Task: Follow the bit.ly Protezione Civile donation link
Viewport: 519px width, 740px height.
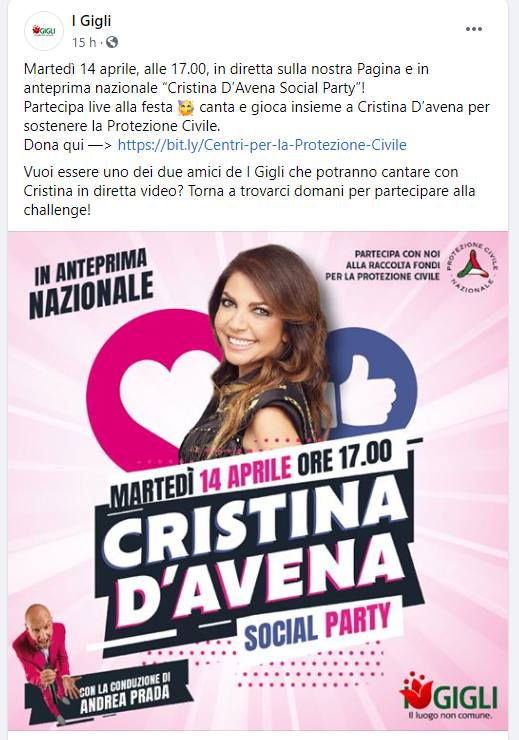Action: pyautogui.click(x=262, y=144)
